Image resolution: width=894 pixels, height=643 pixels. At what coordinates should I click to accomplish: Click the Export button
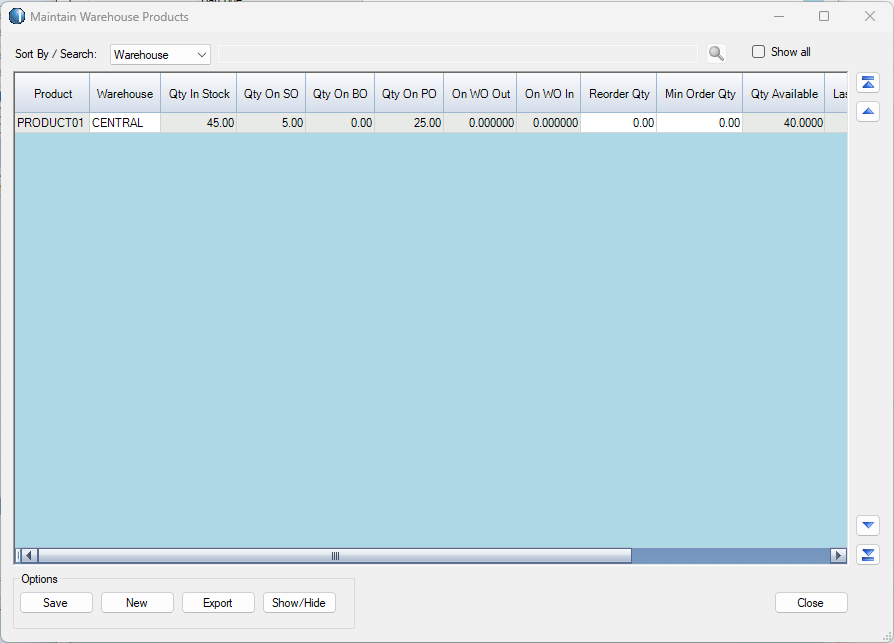click(217, 603)
